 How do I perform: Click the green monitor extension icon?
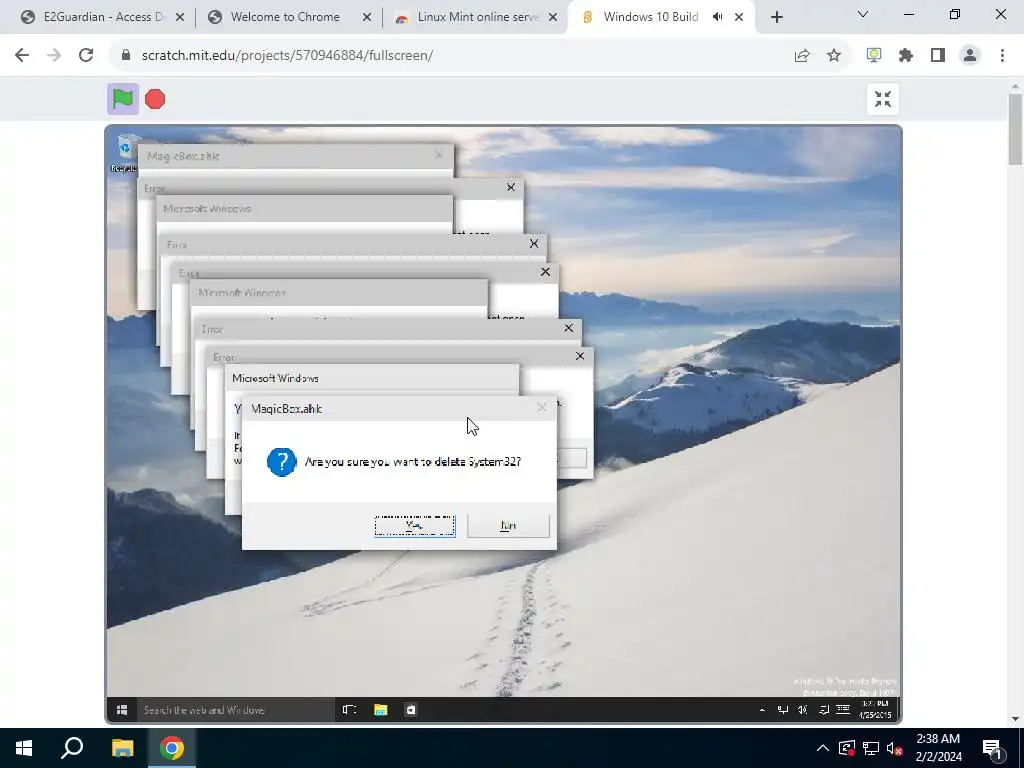(x=874, y=56)
